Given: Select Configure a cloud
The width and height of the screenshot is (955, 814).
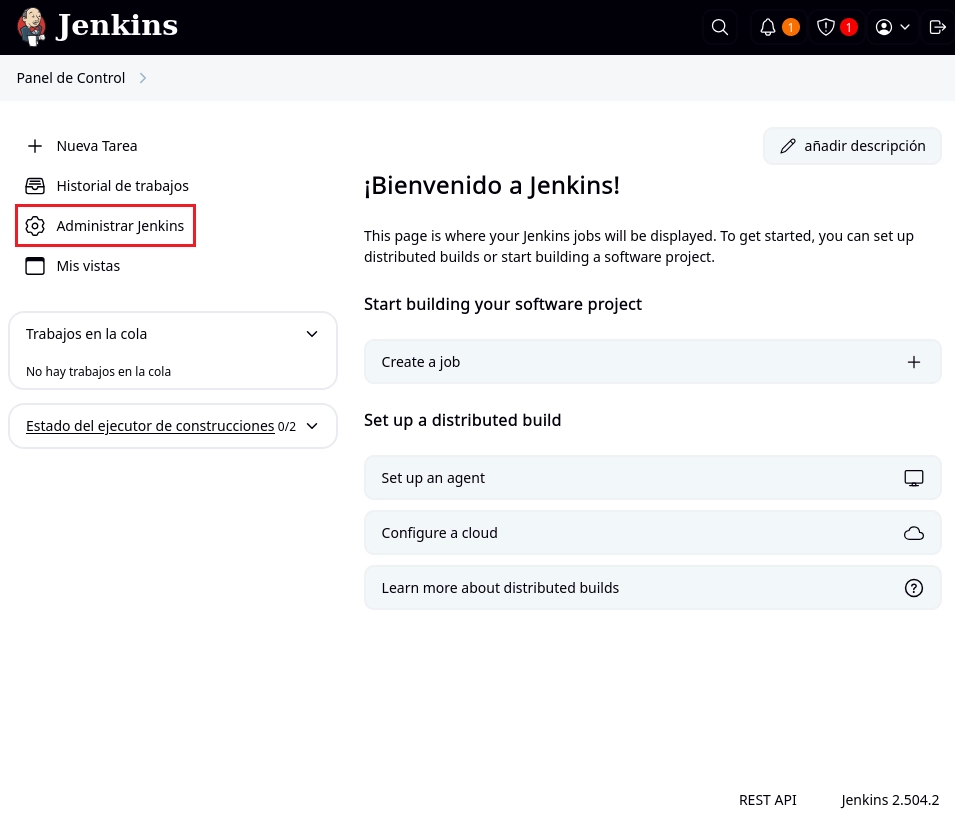Looking at the screenshot, I should click(652, 533).
